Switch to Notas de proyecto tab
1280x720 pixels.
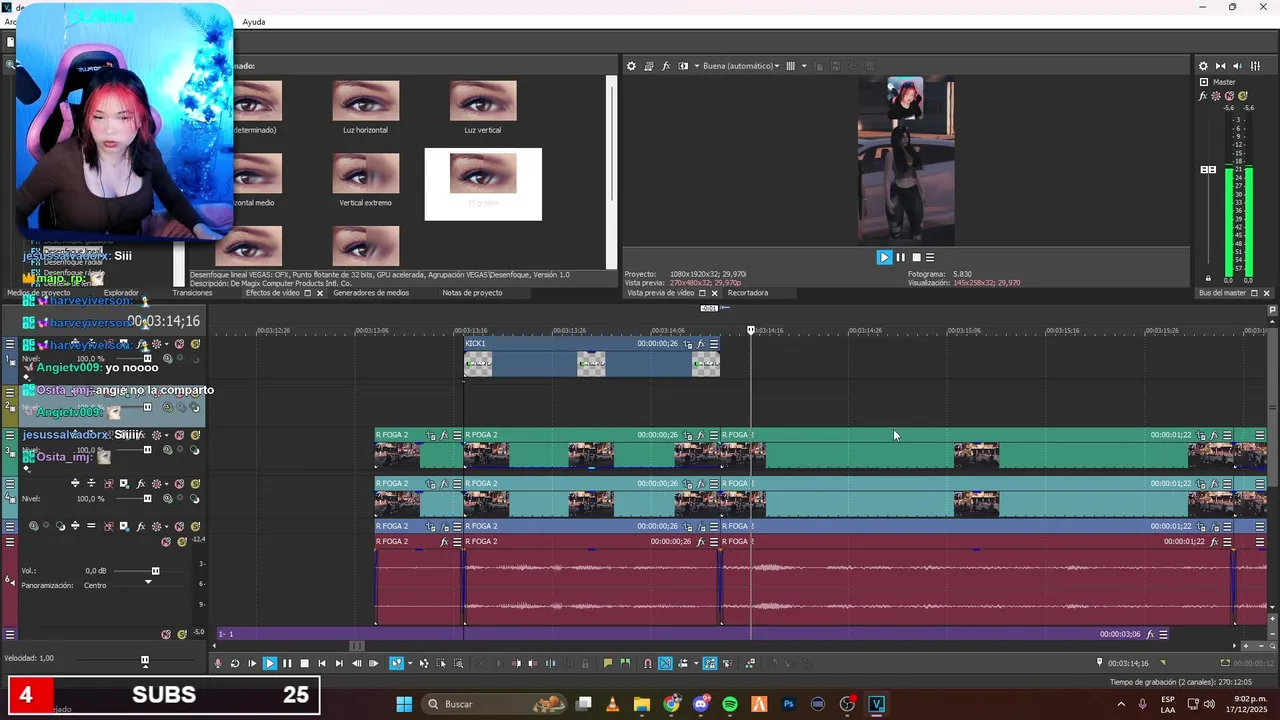(472, 293)
